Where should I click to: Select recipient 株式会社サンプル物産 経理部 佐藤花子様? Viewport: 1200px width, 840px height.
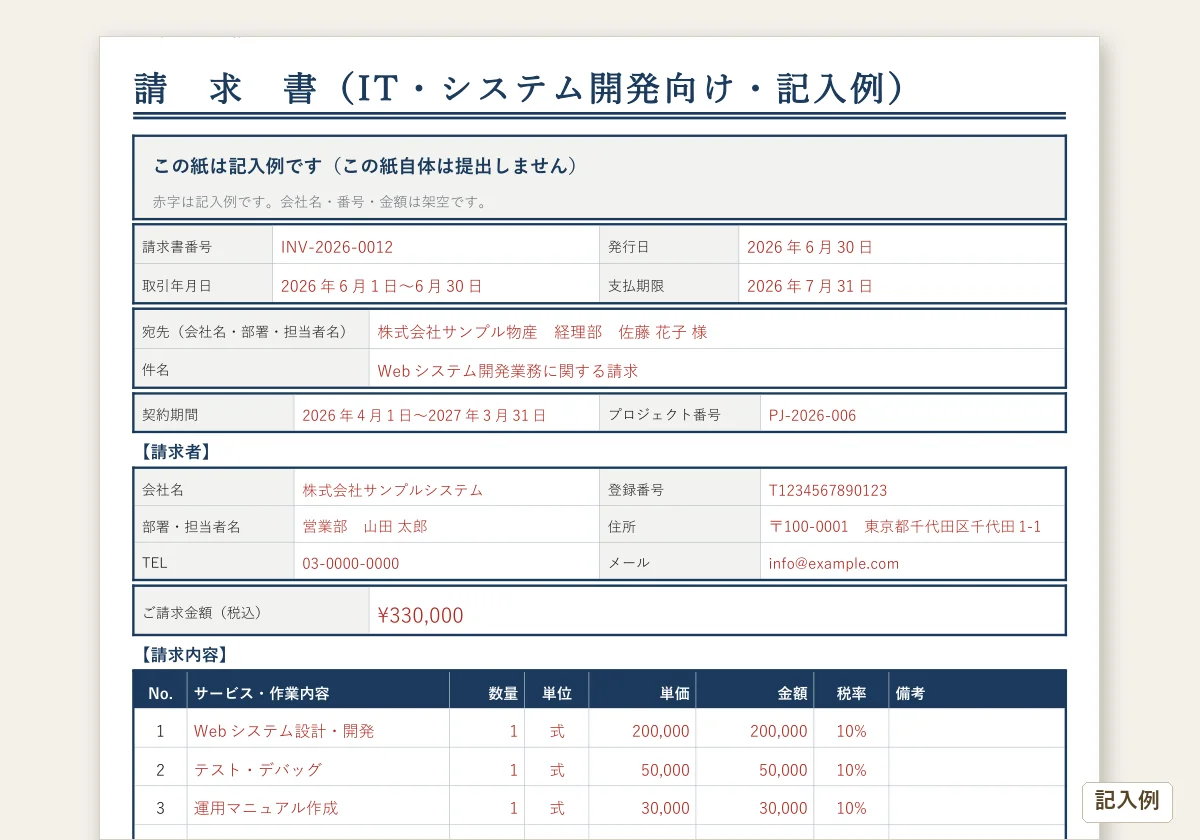click(x=542, y=332)
